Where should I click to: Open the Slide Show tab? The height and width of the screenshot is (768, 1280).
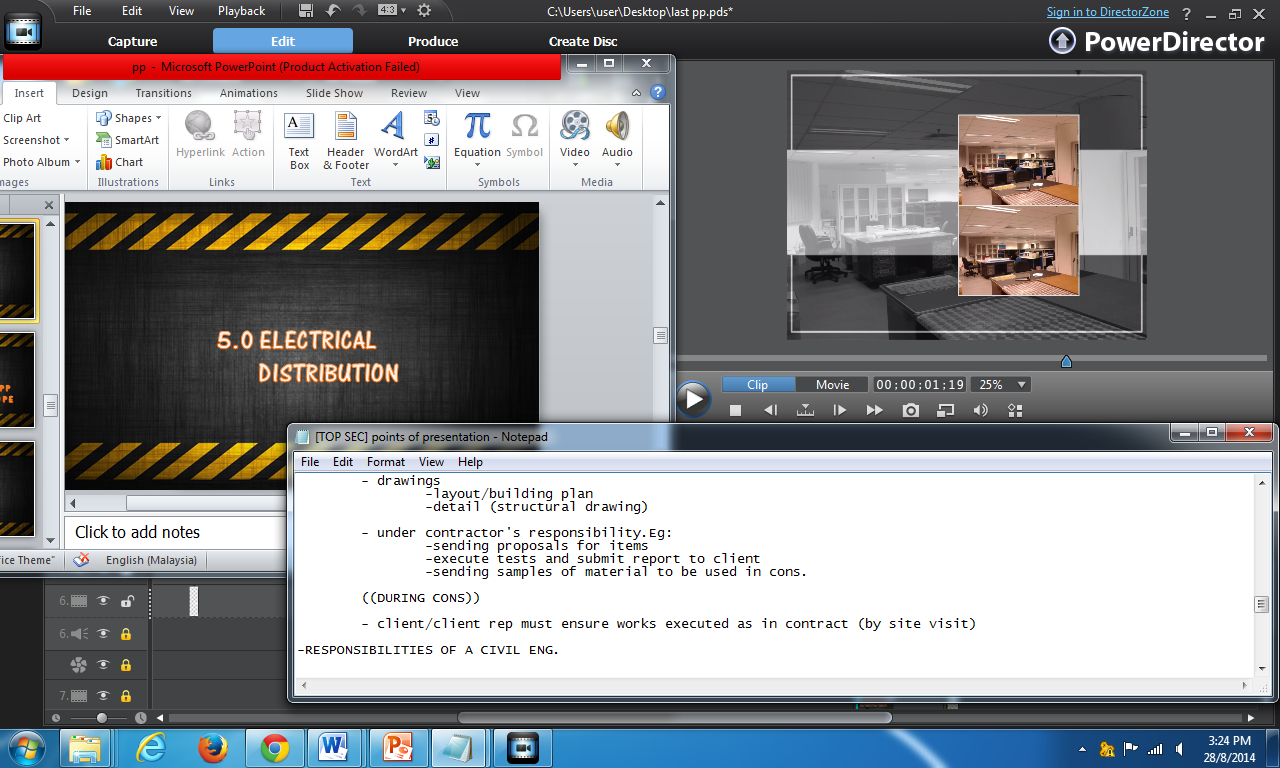[x=335, y=93]
